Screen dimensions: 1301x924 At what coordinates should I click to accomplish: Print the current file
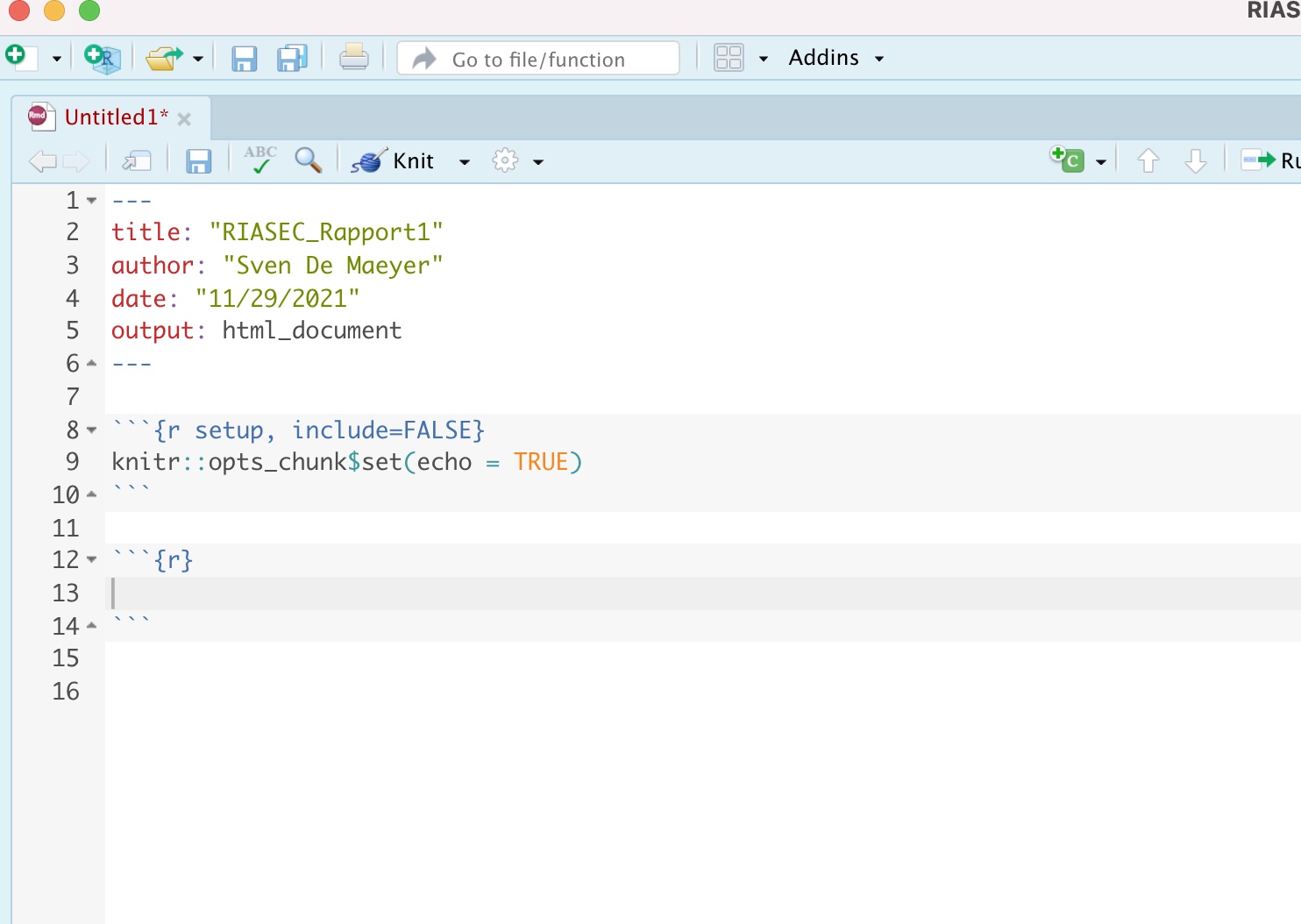[x=354, y=57]
